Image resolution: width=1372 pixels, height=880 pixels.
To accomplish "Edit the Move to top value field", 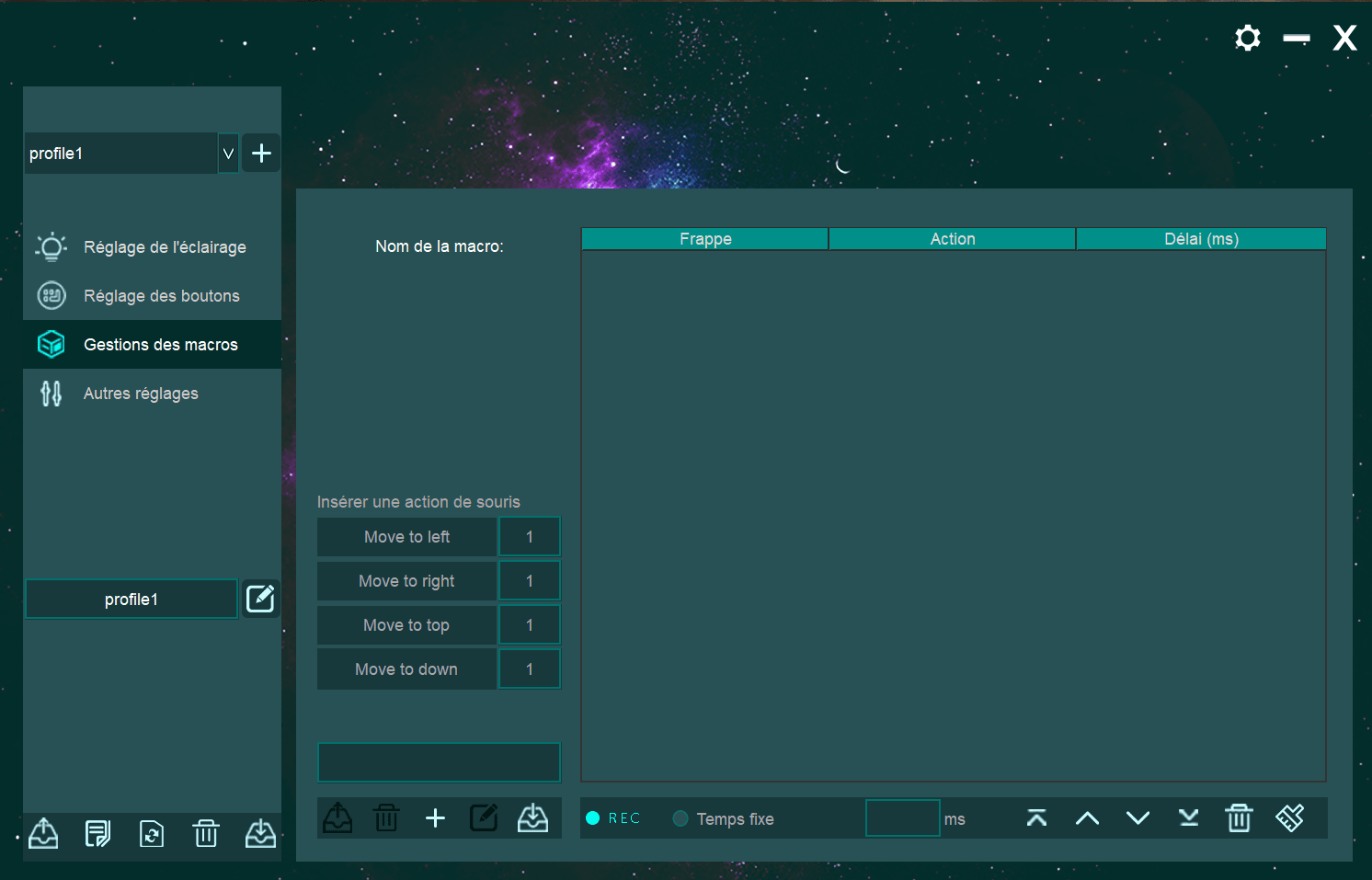I will click(530, 625).
